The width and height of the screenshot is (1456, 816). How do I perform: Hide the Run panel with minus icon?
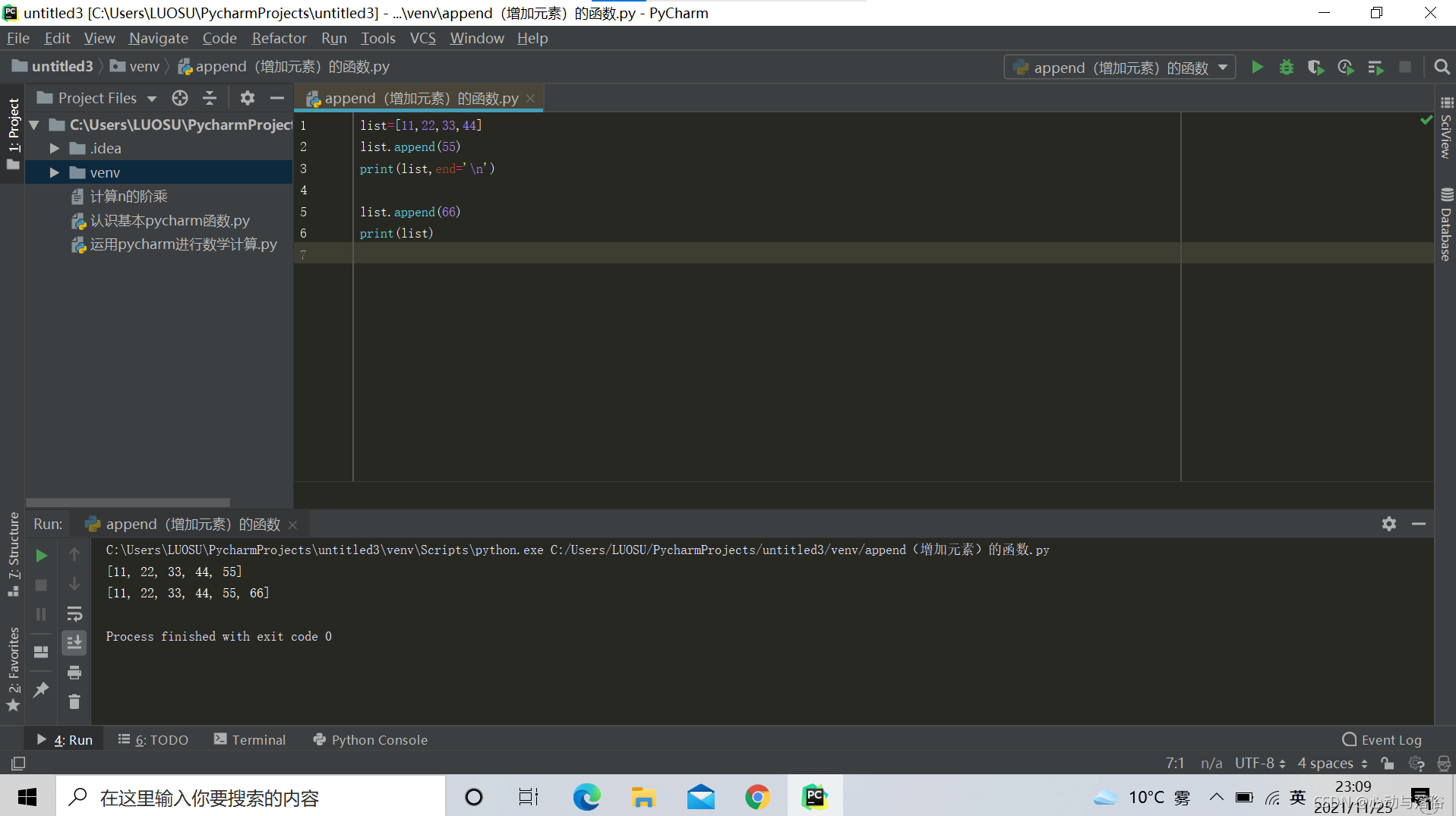(1419, 524)
